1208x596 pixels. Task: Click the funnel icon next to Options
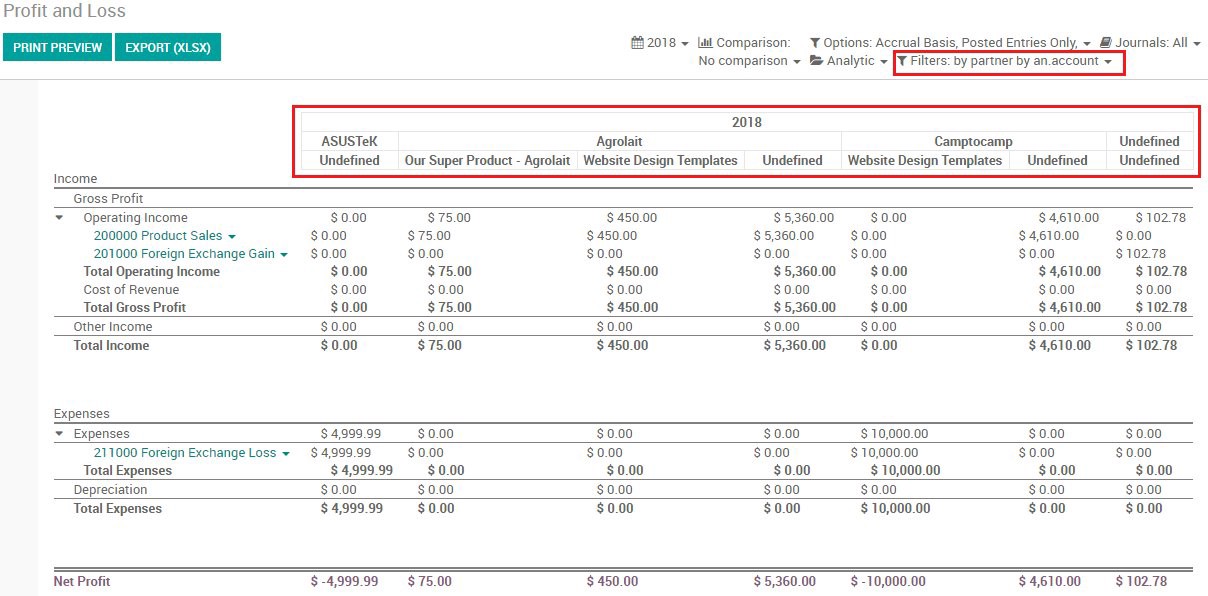pyautogui.click(x=814, y=43)
